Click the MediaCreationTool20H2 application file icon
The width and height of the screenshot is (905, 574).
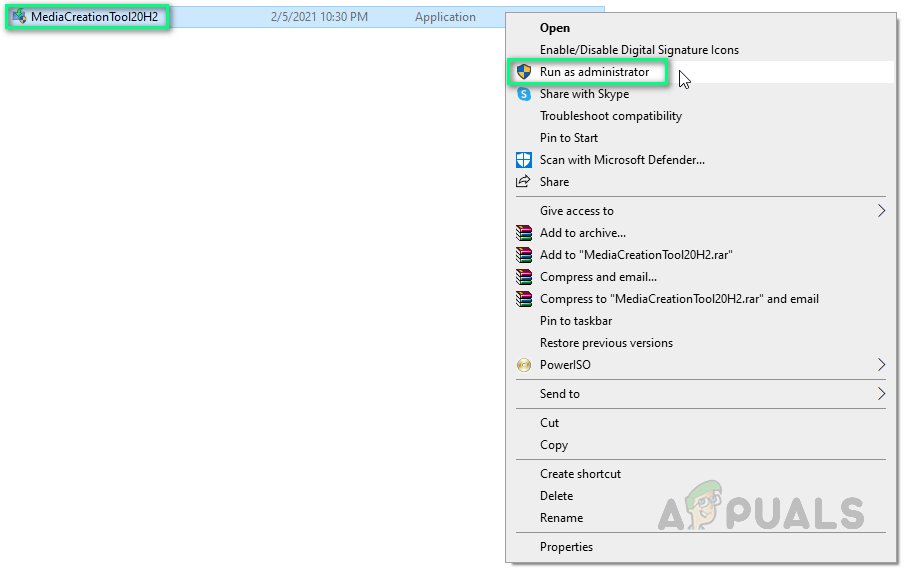[x=19, y=16]
